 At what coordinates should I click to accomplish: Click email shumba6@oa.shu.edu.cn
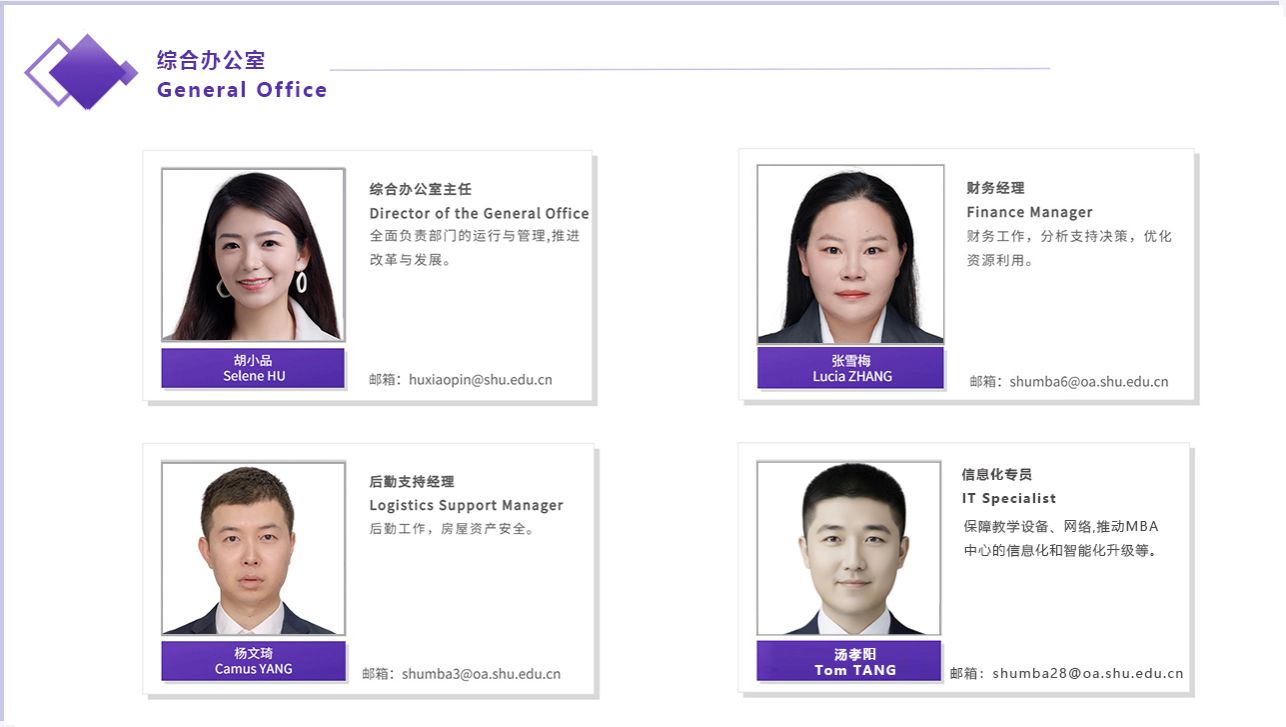point(1088,381)
